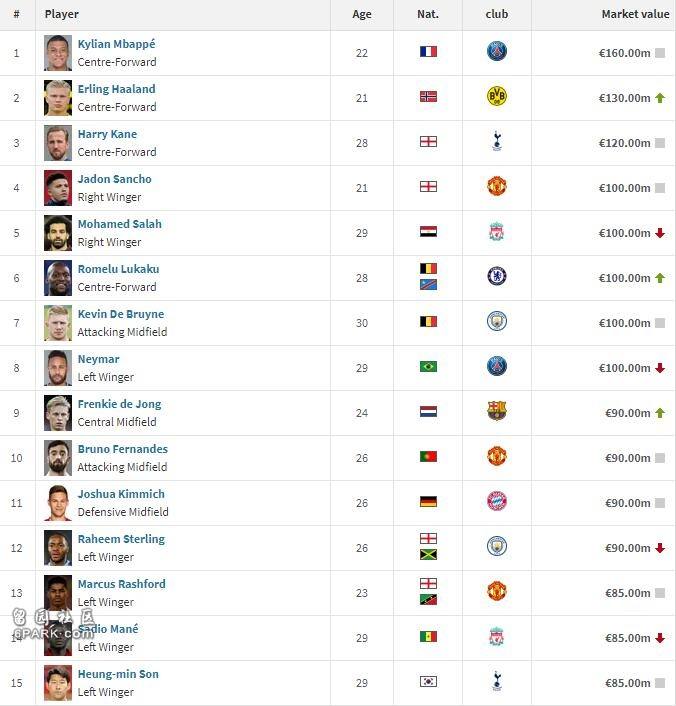The height and width of the screenshot is (706, 676).
Task: Click the red down arrow beside Salah's value
Action: point(660,233)
